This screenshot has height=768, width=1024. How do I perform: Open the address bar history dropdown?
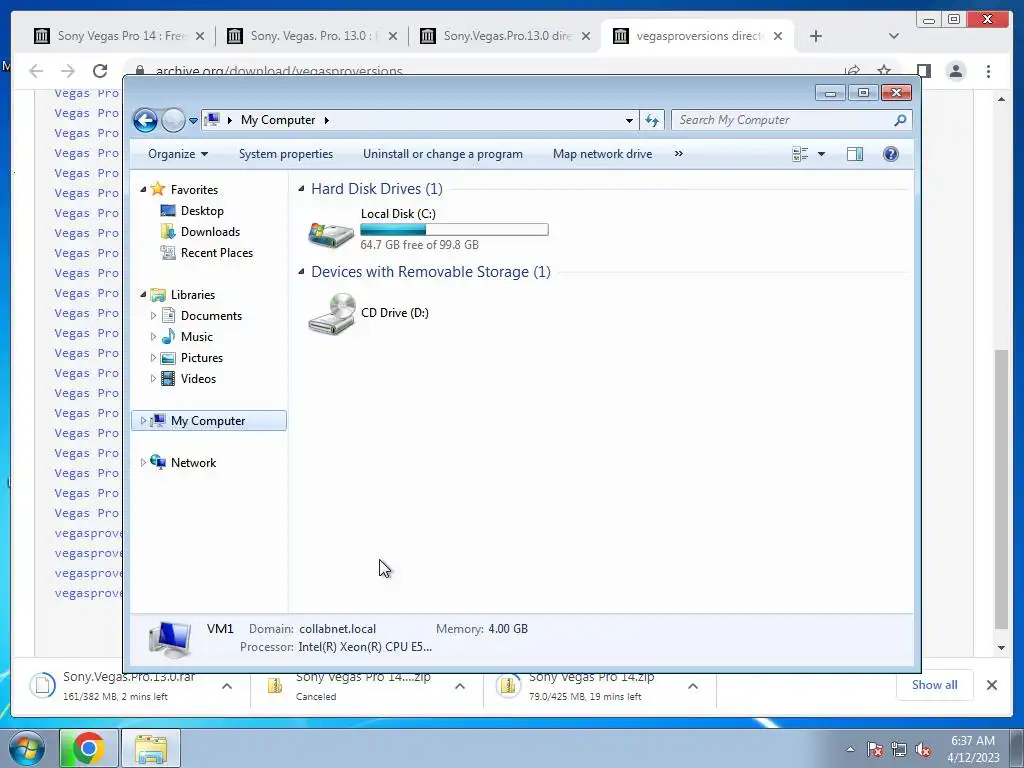[x=629, y=121]
